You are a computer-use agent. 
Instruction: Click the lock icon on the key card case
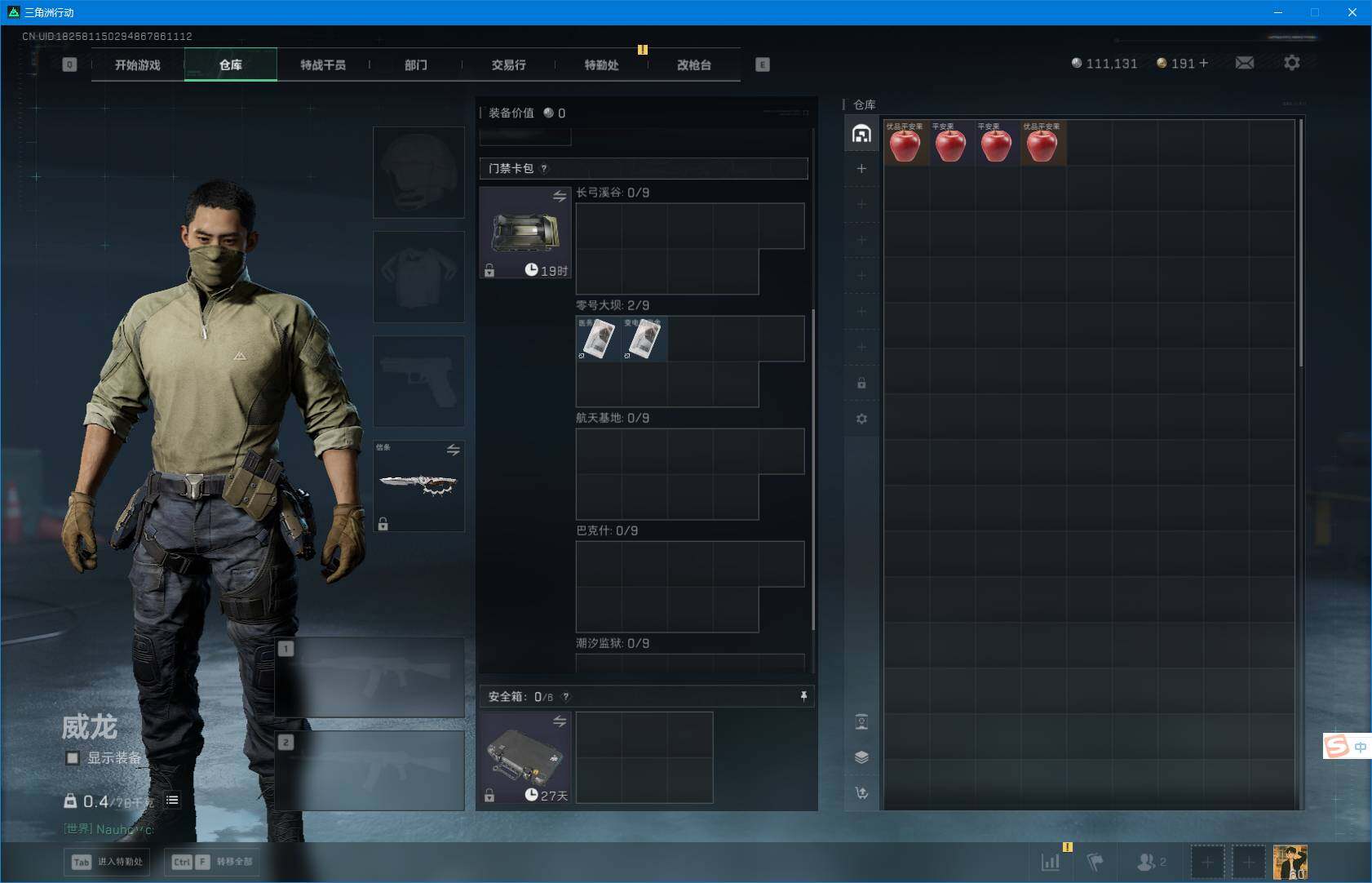pos(489,270)
